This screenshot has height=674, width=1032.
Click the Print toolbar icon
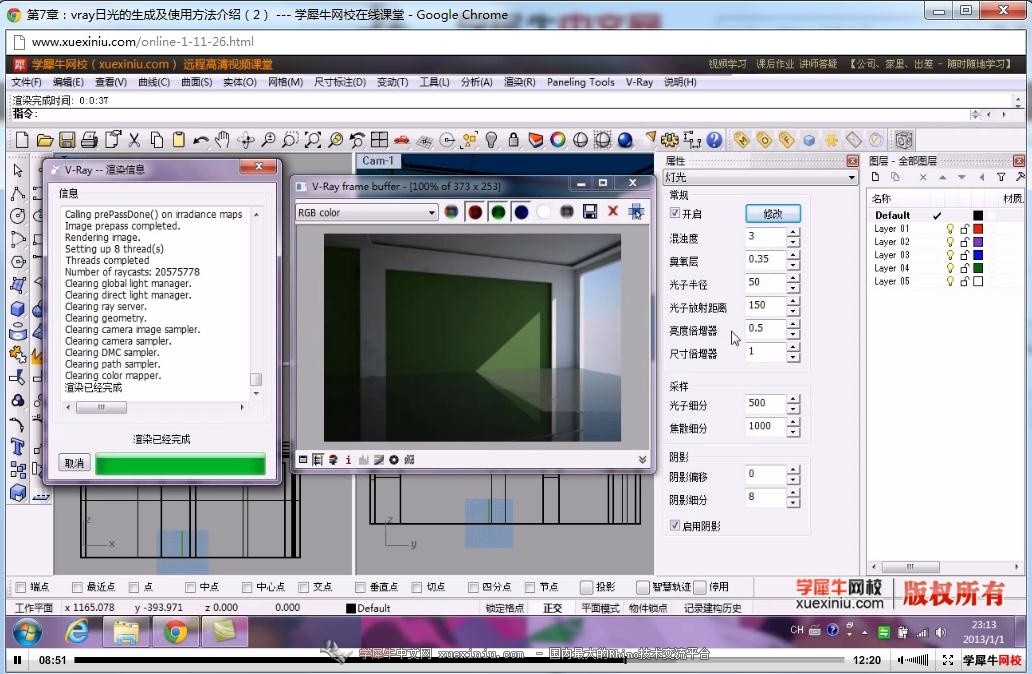tap(89, 140)
